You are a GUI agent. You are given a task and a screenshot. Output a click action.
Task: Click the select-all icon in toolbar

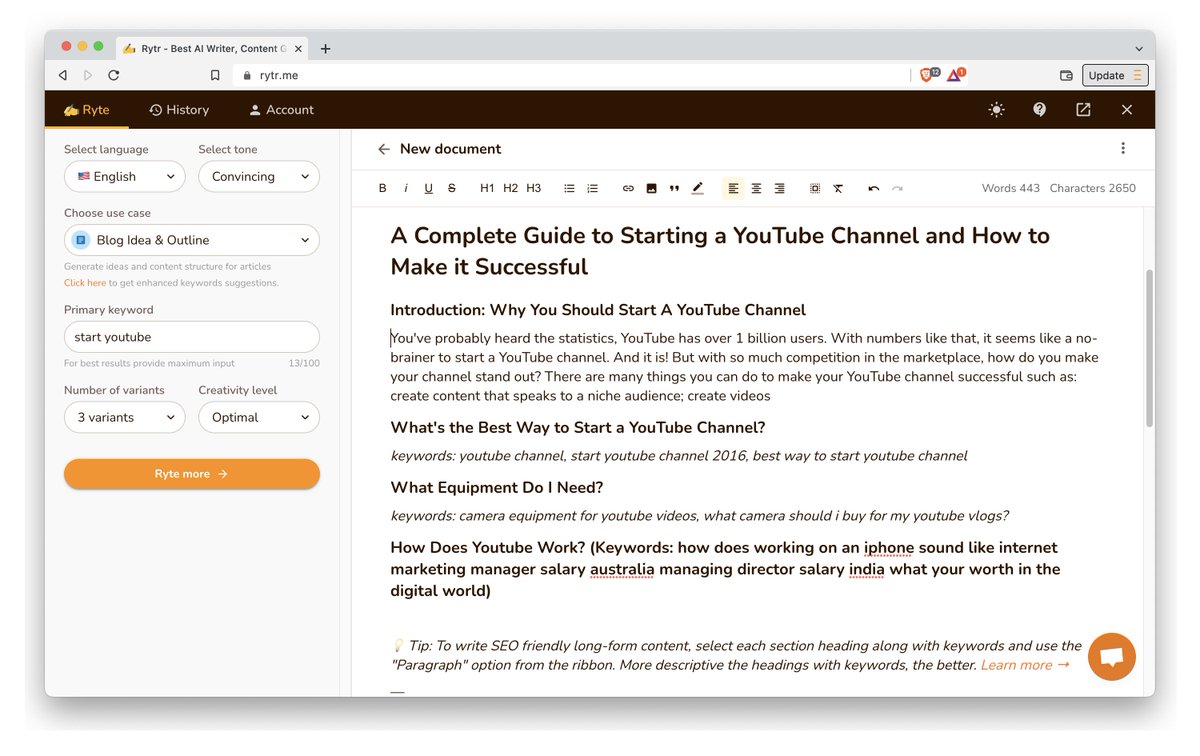[x=815, y=188]
